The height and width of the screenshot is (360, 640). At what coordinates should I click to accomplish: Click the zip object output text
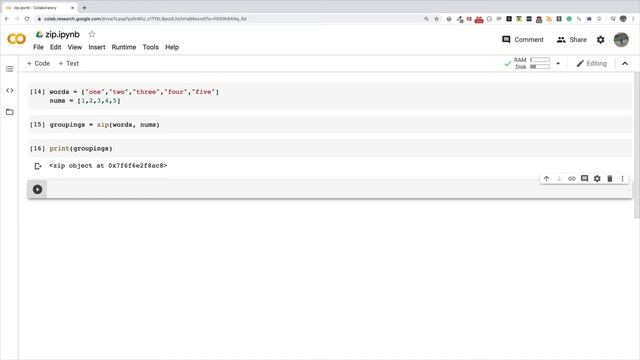[x=108, y=166]
